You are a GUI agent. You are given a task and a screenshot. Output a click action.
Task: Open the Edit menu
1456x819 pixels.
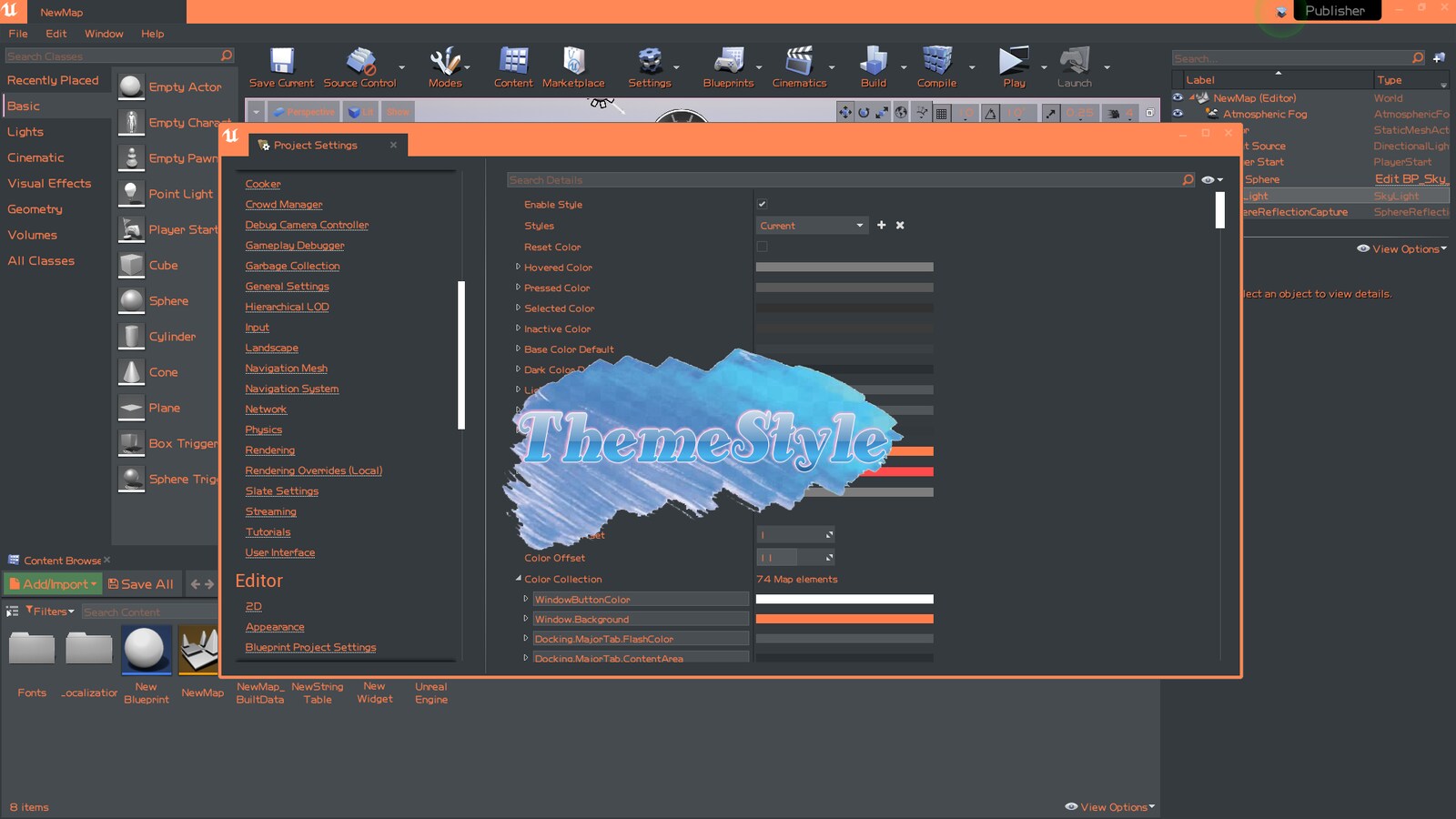[x=56, y=34]
